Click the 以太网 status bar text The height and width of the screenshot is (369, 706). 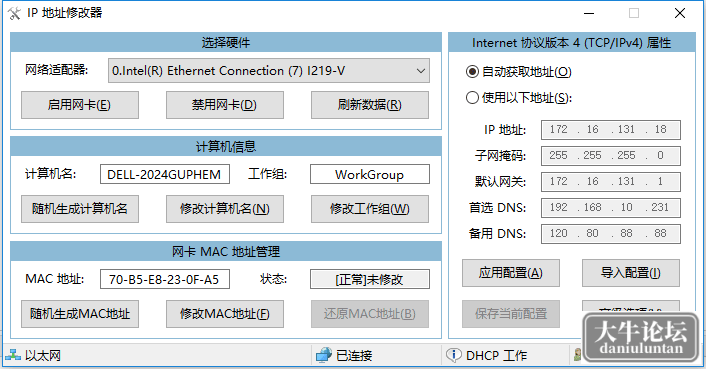43,356
